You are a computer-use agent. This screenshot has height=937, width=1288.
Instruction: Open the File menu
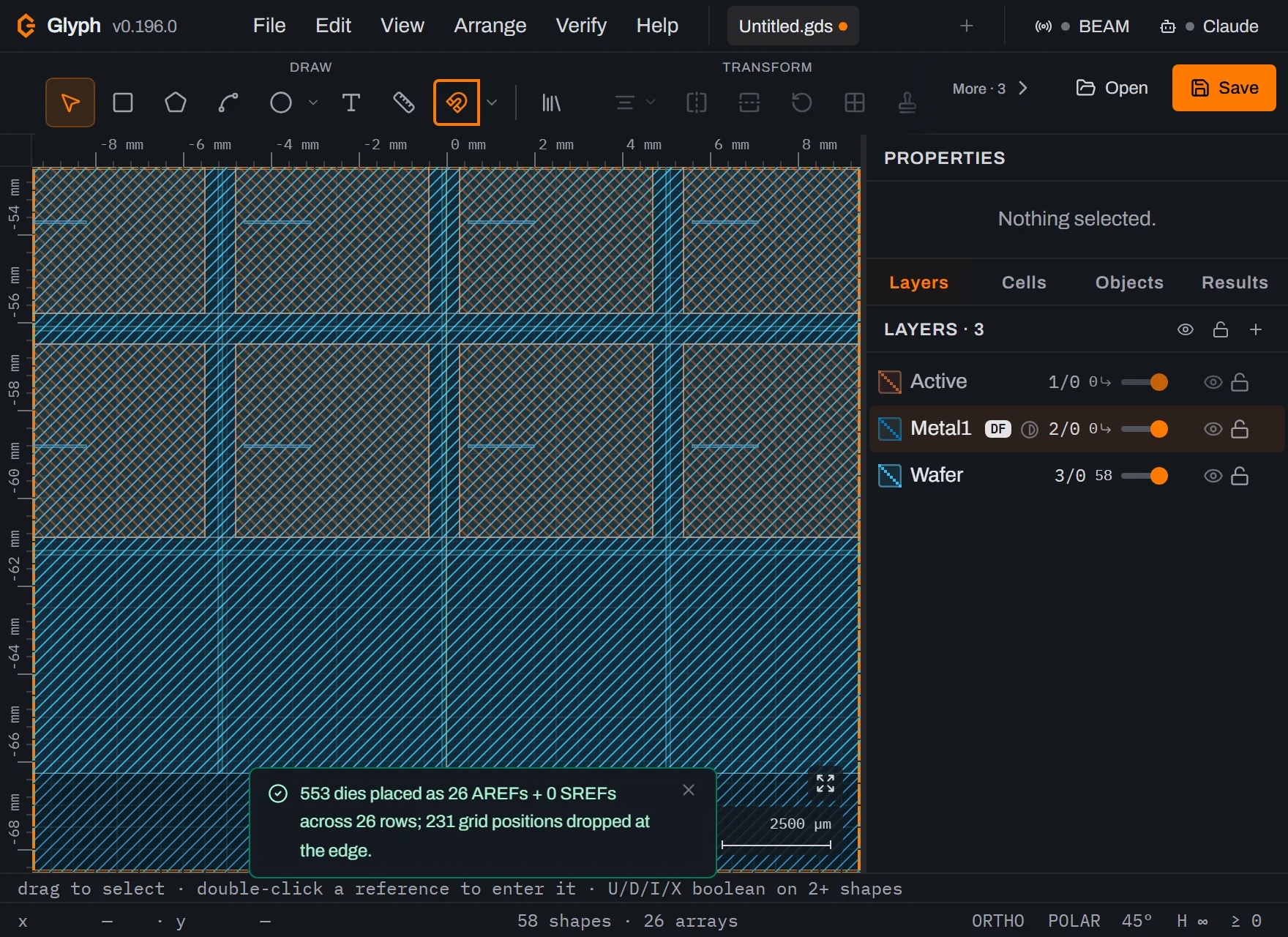coord(269,26)
